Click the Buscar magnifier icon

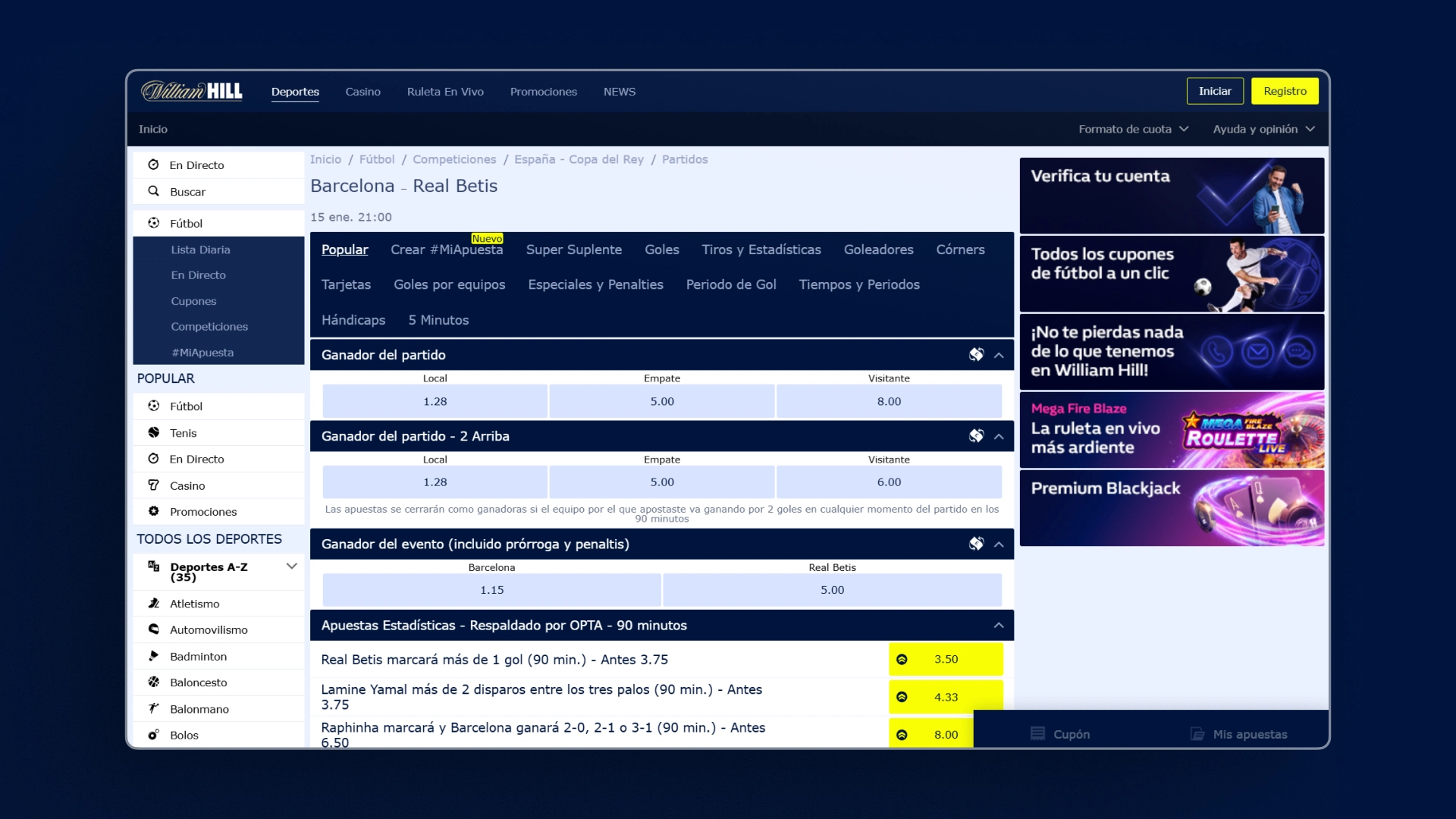(153, 191)
